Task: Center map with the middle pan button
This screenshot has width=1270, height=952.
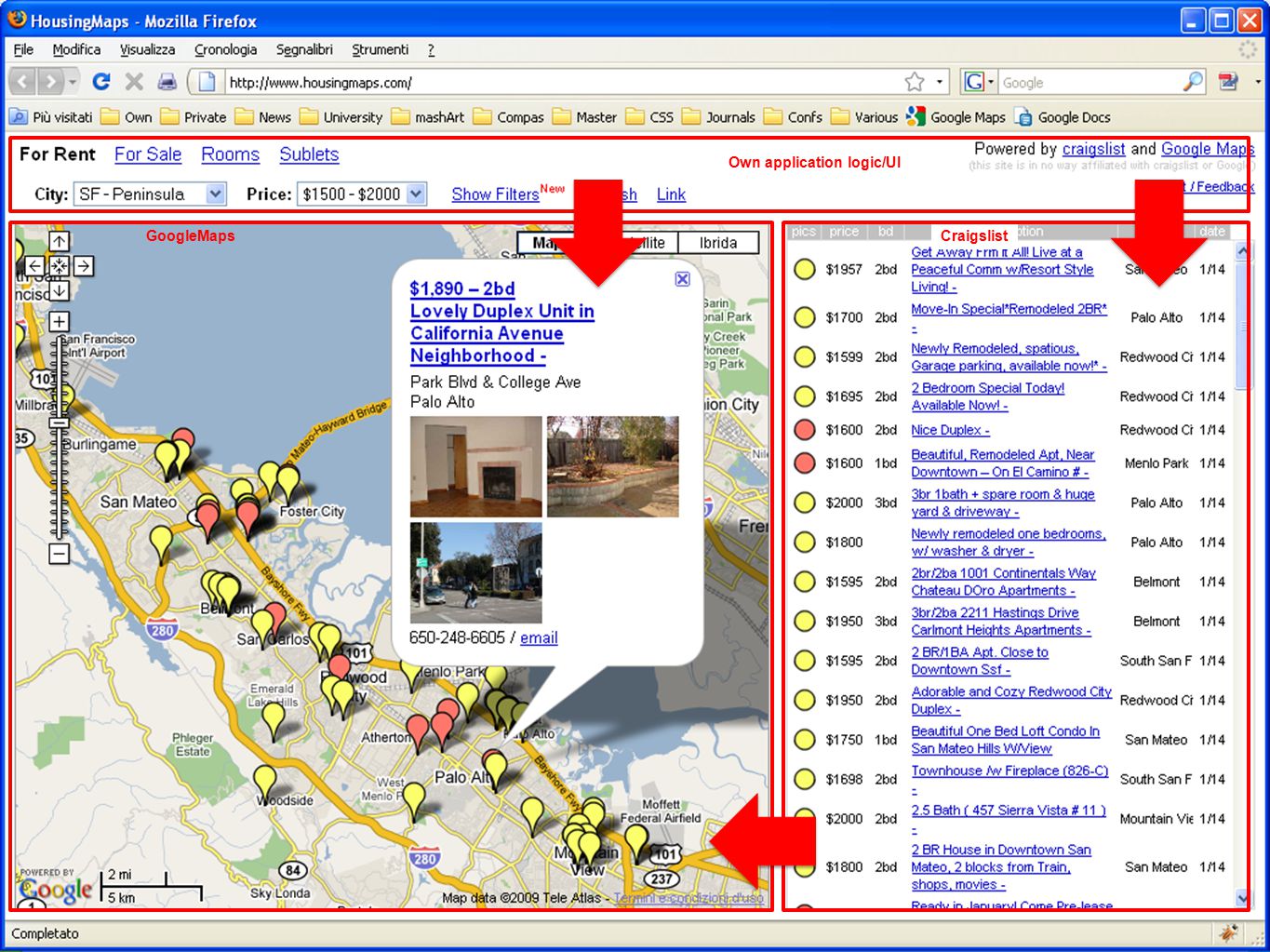Action: point(59,266)
